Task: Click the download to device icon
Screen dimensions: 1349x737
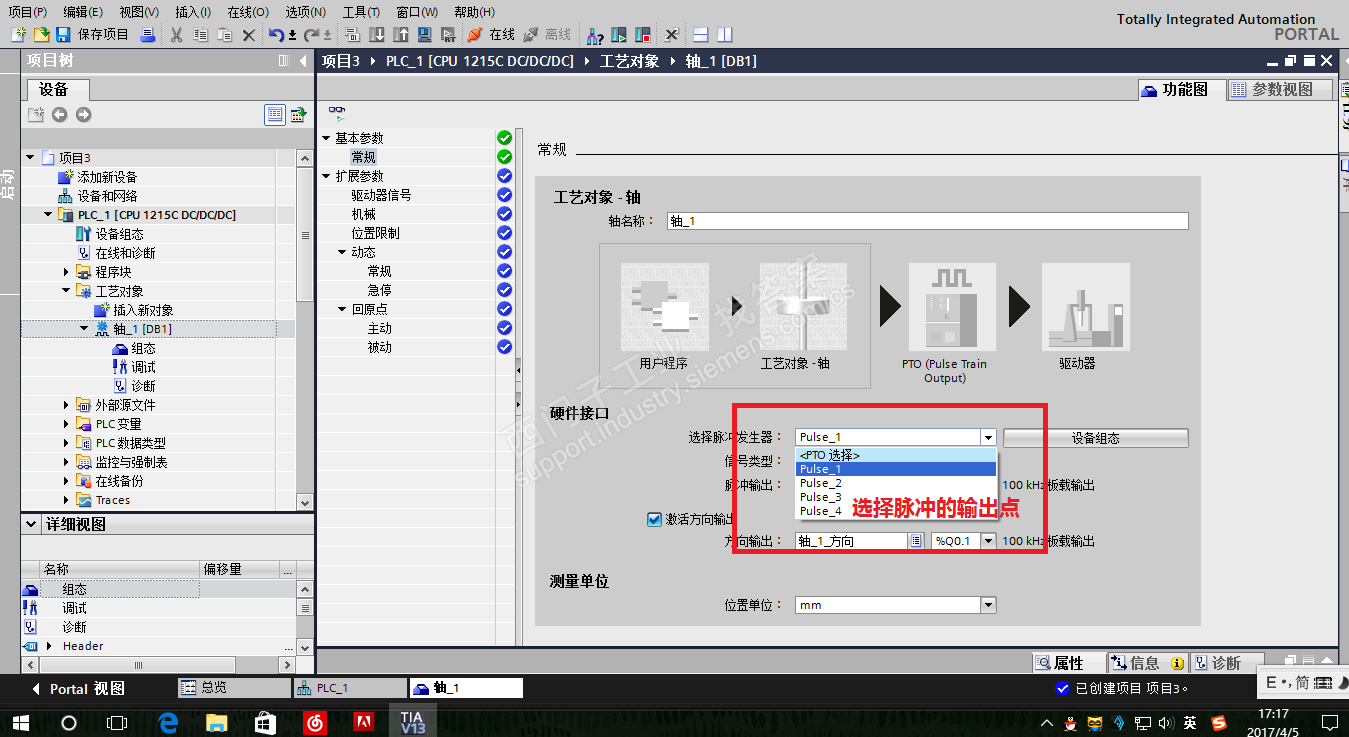Action: 377,35
